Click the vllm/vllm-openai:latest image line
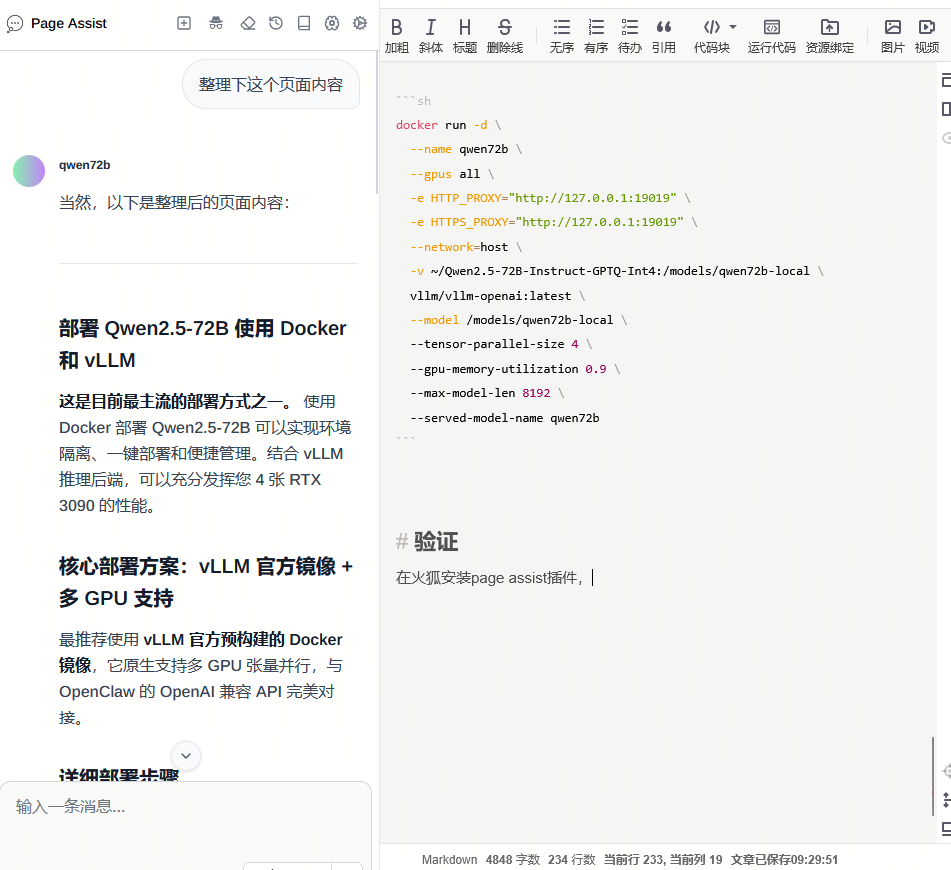This screenshot has height=870, width=951. click(x=497, y=296)
